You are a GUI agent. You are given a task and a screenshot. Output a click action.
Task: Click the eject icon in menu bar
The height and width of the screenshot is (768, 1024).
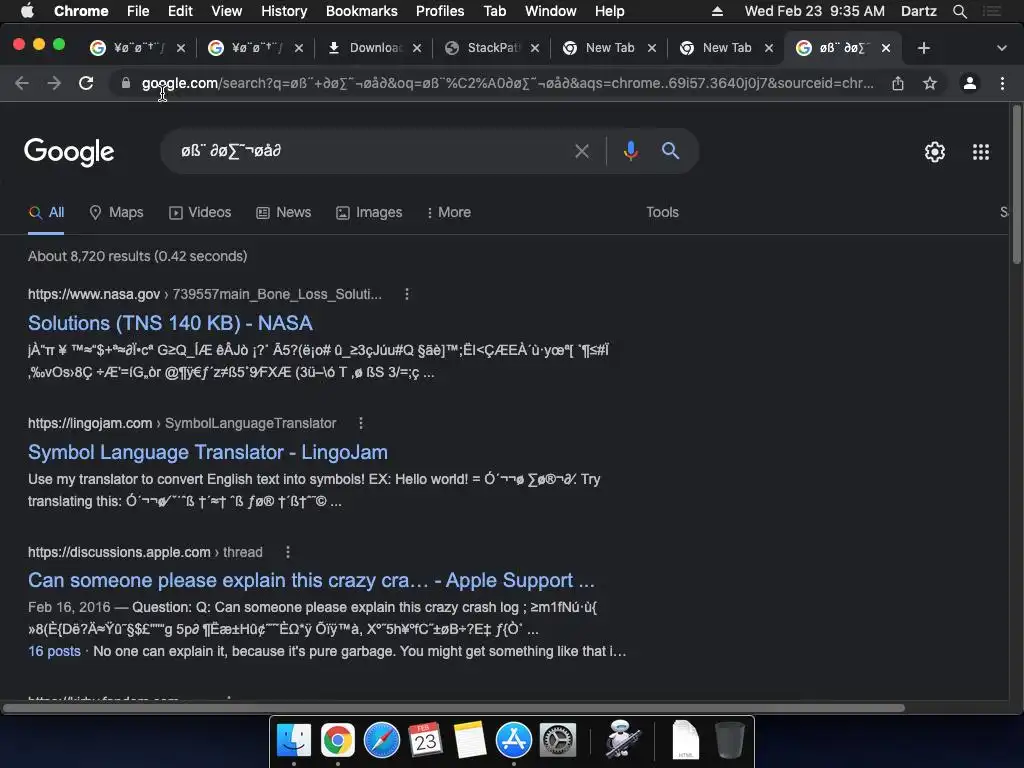click(717, 12)
